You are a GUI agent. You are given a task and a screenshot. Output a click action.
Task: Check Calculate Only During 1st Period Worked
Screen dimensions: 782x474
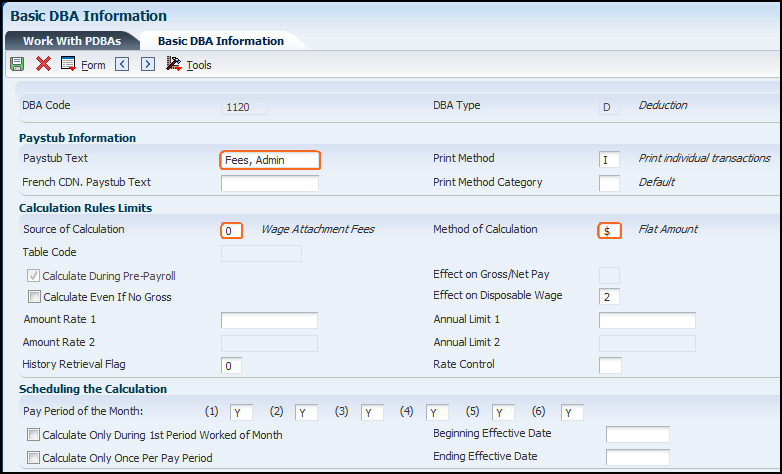click(x=33, y=435)
